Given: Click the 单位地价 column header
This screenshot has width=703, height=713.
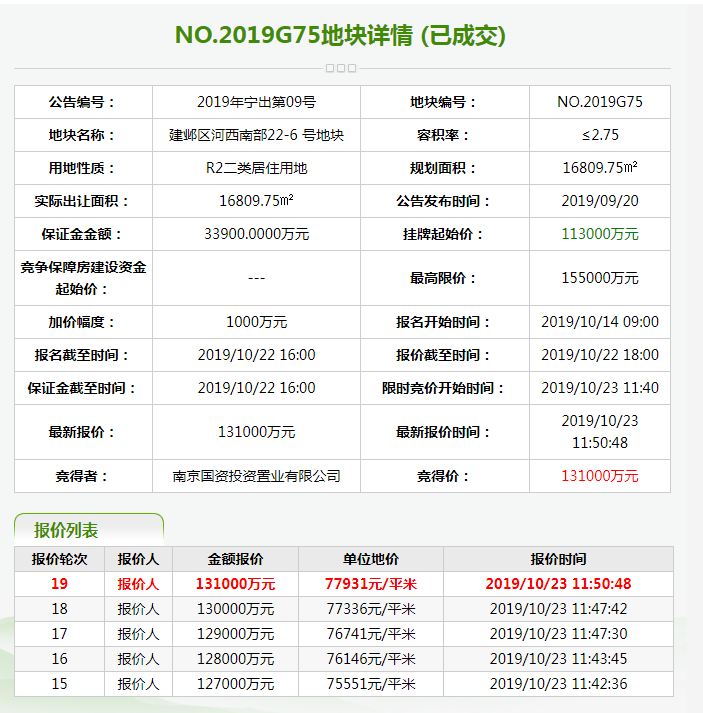Looking at the screenshot, I should point(371,559).
